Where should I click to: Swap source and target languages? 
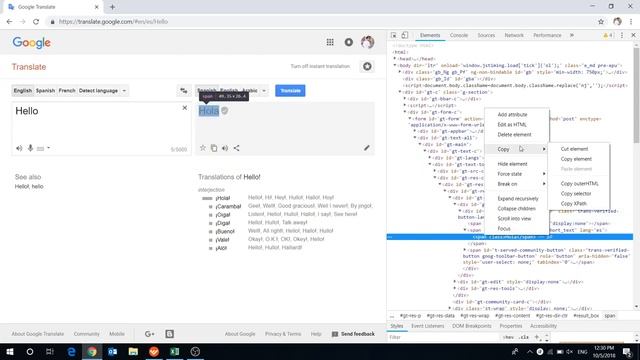point(184,91)
